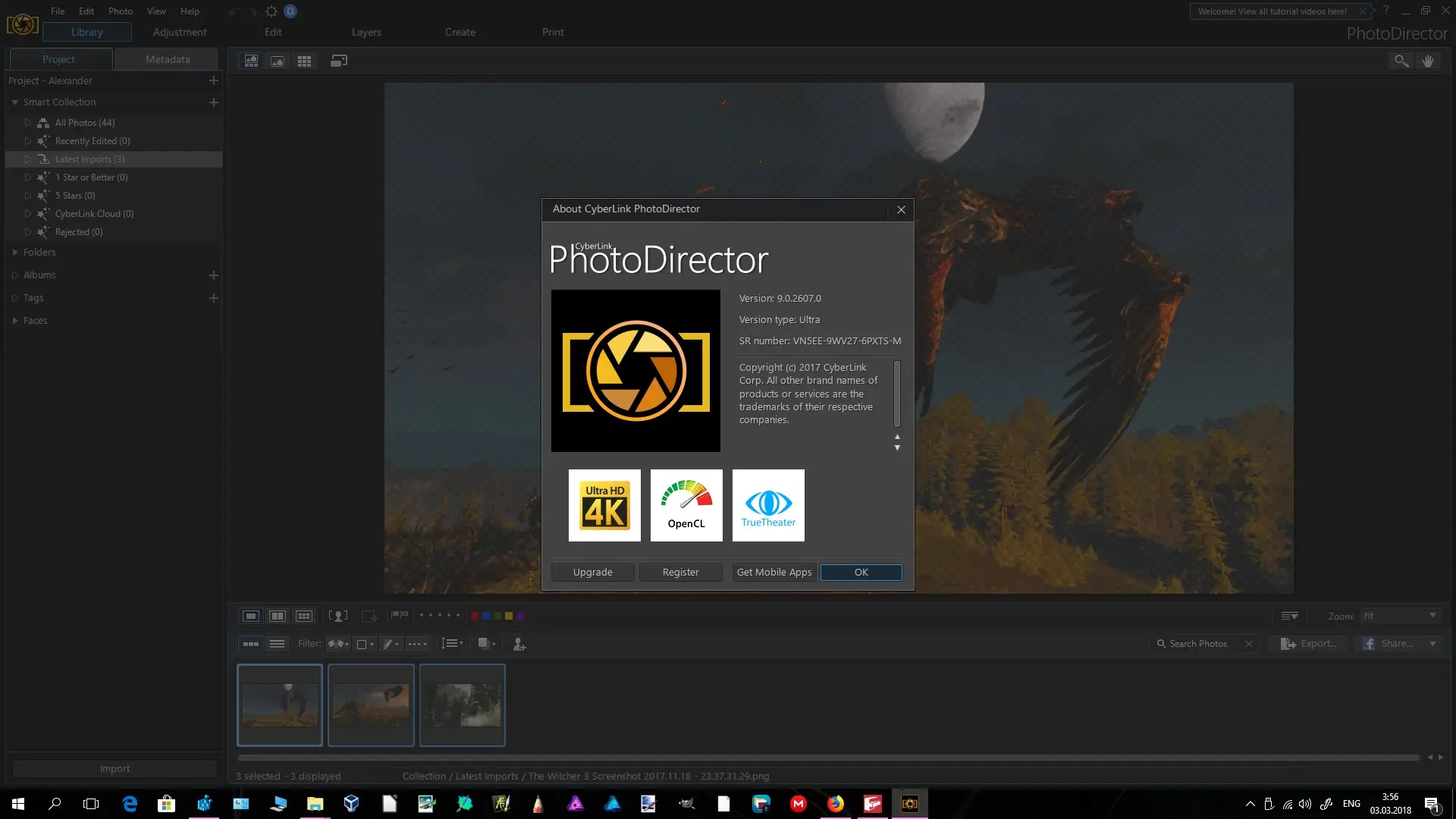Toggle grid-only viewer mode at top

pos(304,61)
